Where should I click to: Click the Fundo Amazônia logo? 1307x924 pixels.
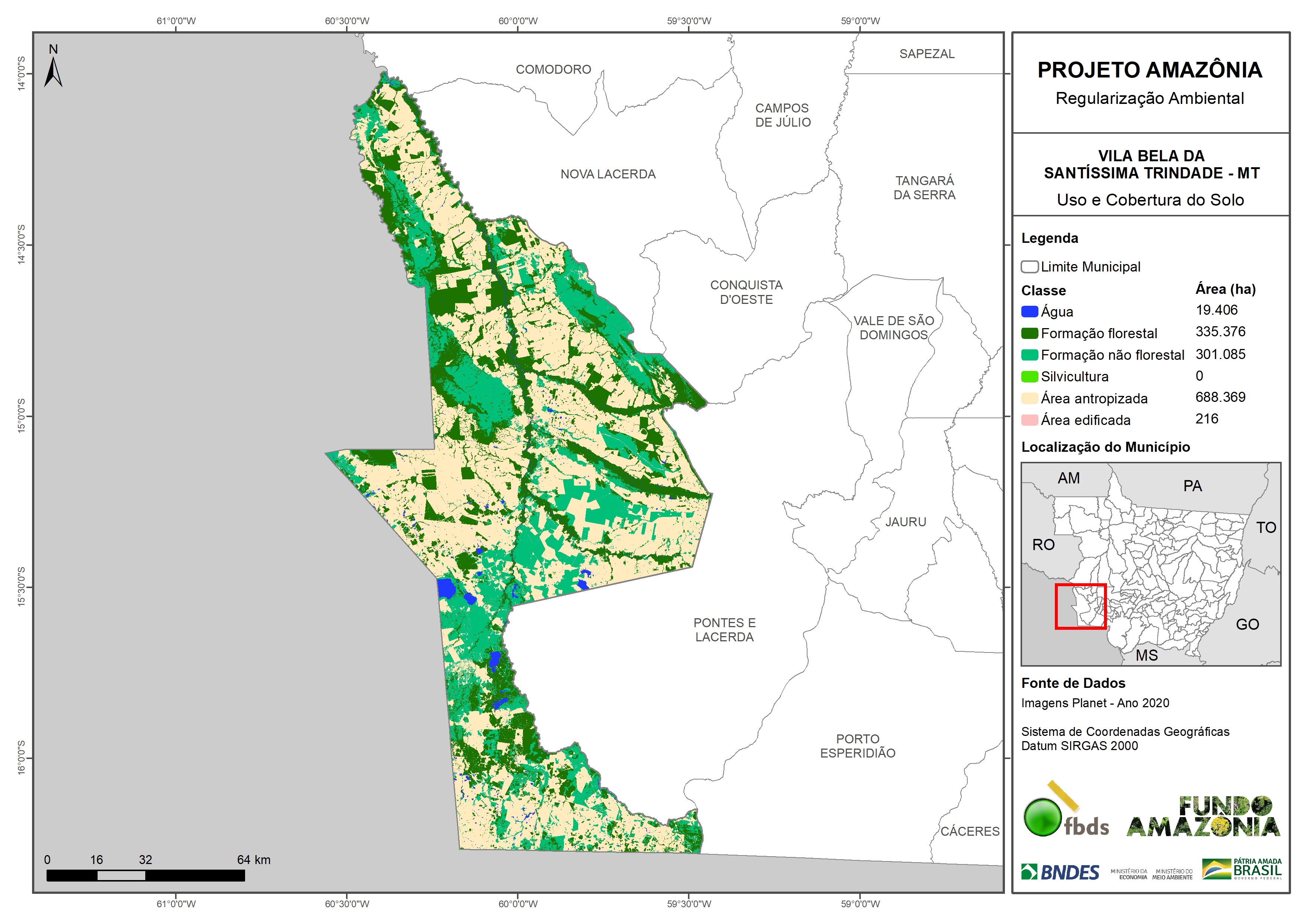pos(1203,817)
